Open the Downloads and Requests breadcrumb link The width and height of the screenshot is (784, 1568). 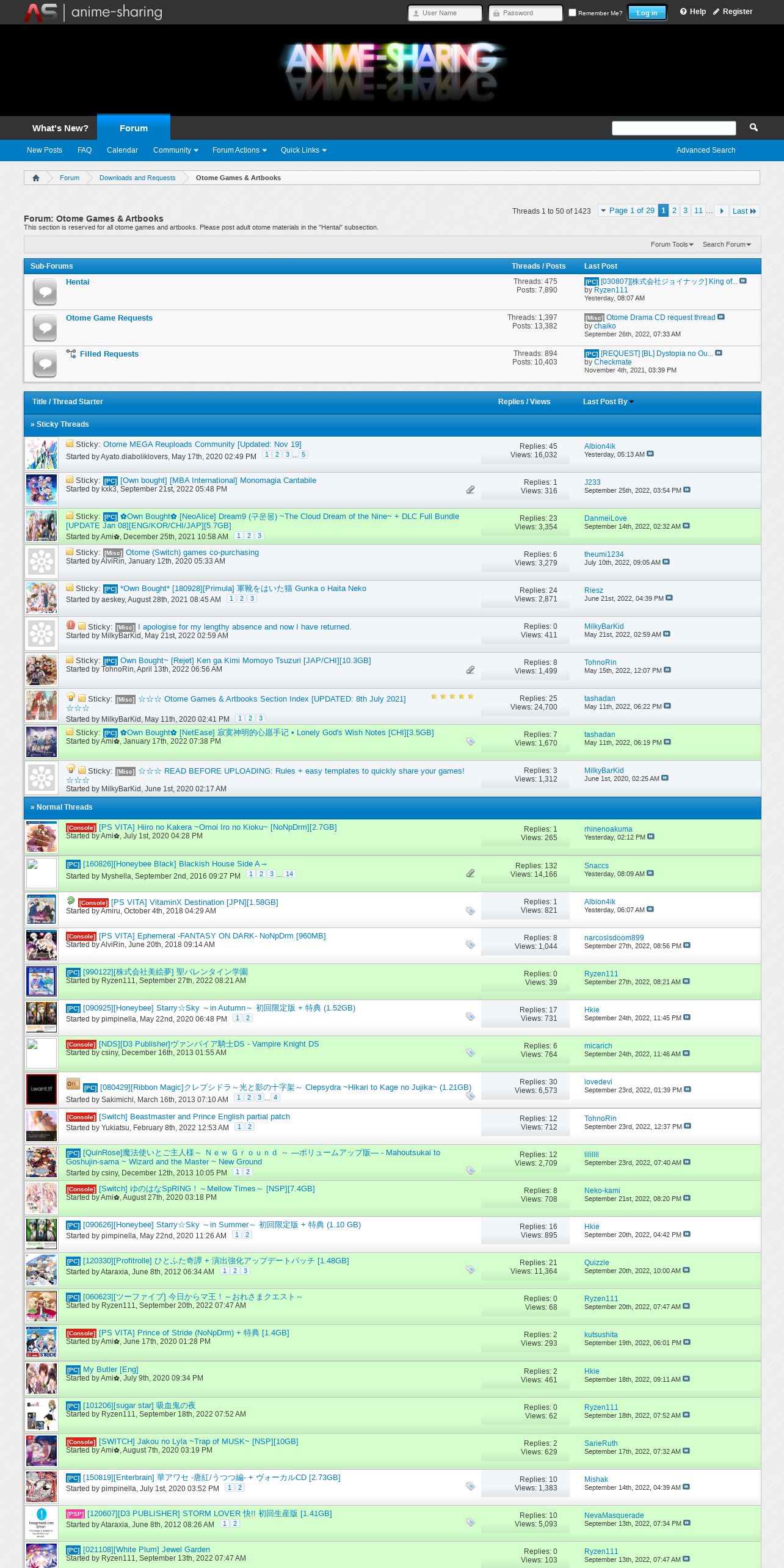(137, 178)
